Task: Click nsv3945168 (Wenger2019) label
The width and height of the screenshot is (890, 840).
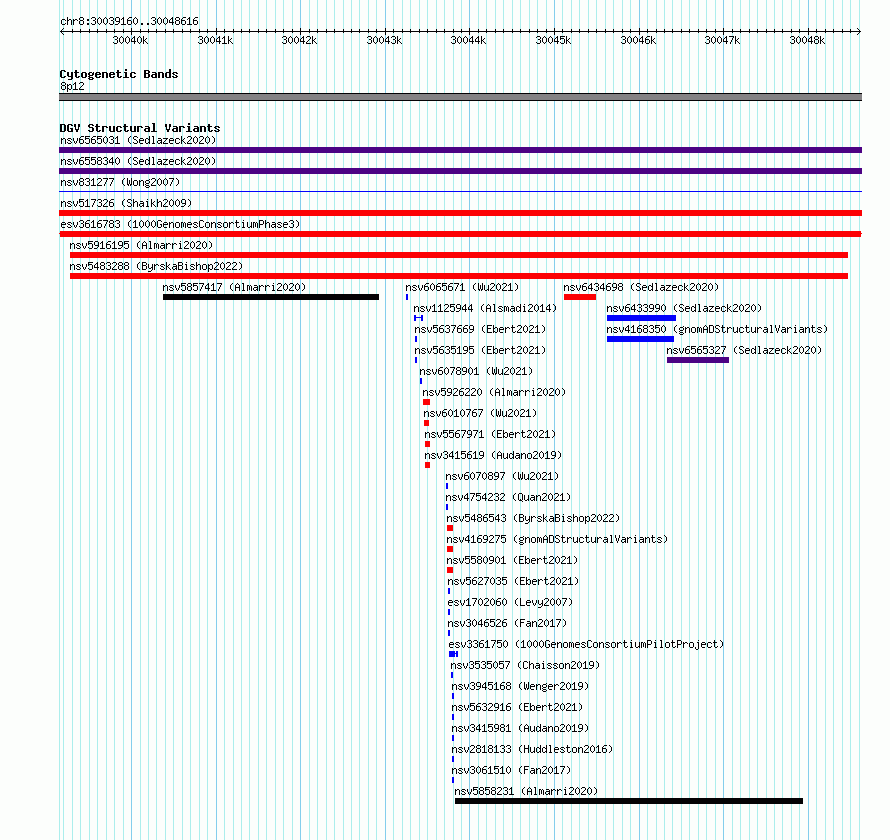Action: point(520,686)
